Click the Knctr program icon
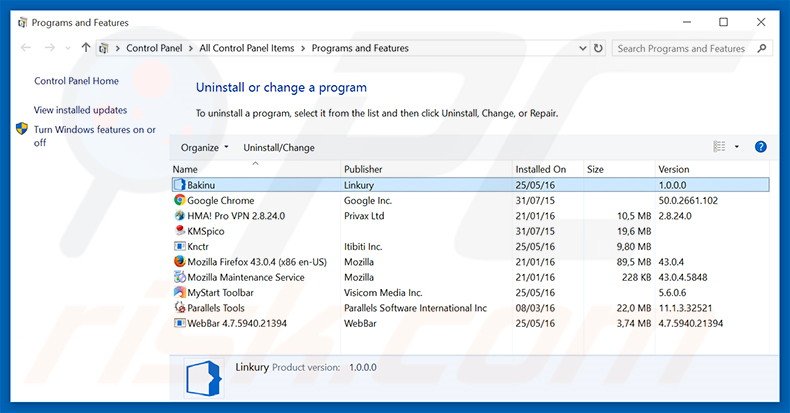 click(x=179, y=246)
